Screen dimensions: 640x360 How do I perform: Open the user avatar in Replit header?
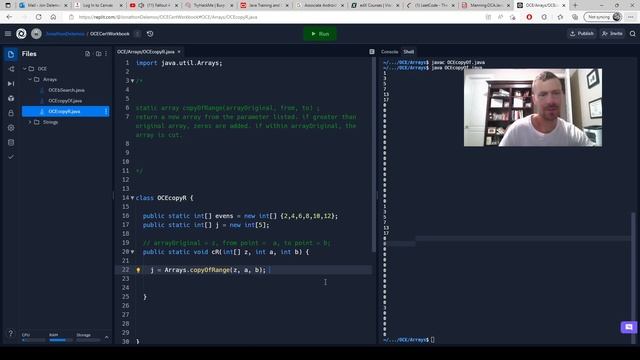click(x=36, y=34)
